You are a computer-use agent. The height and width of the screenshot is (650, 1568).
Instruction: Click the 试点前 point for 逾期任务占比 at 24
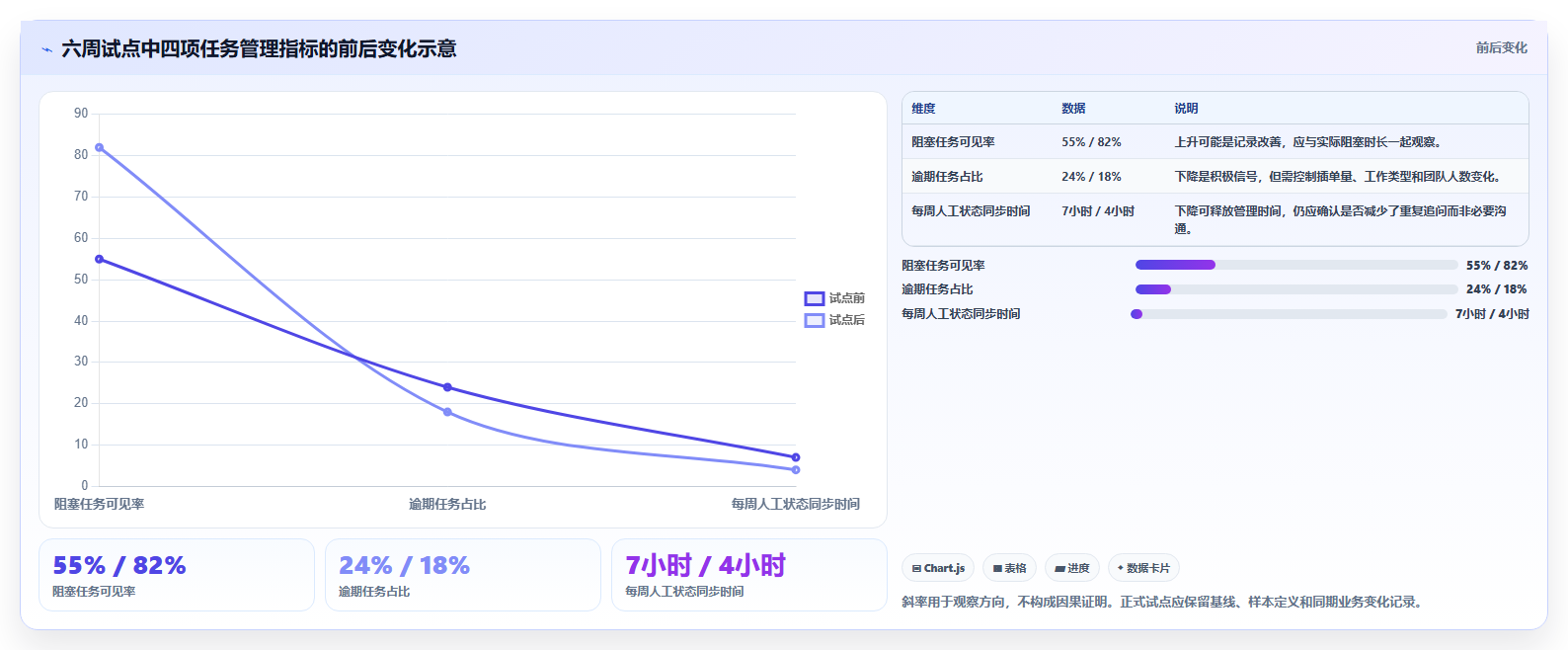(447, 387)
